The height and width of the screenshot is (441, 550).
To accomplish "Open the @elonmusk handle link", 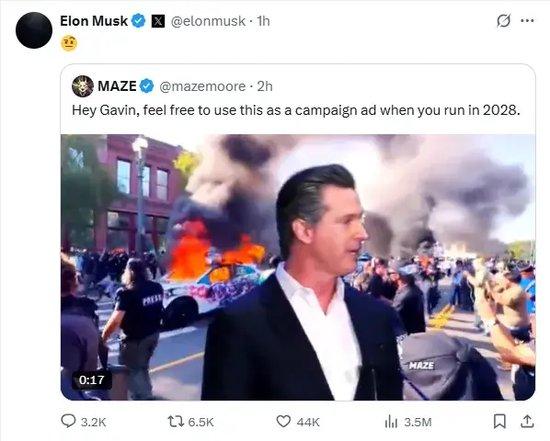I will pos(208,21).
